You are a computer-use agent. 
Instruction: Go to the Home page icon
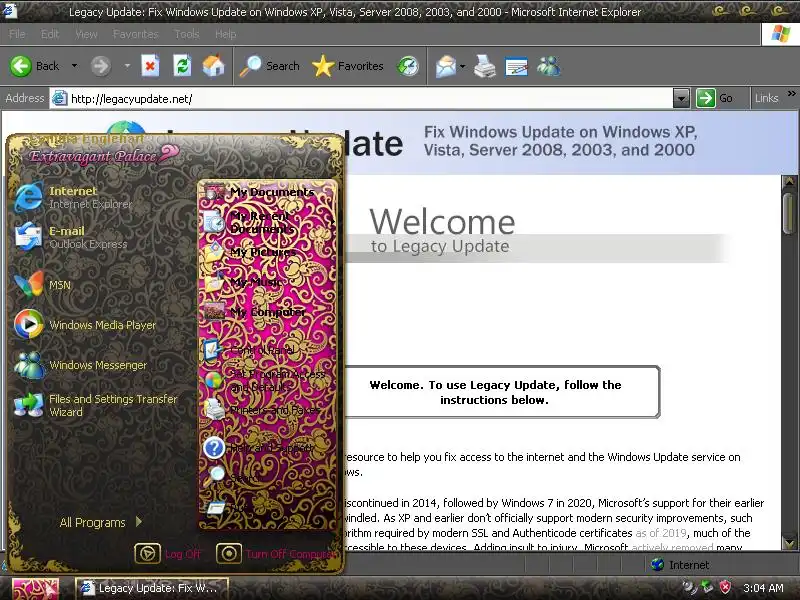point(213,66)
